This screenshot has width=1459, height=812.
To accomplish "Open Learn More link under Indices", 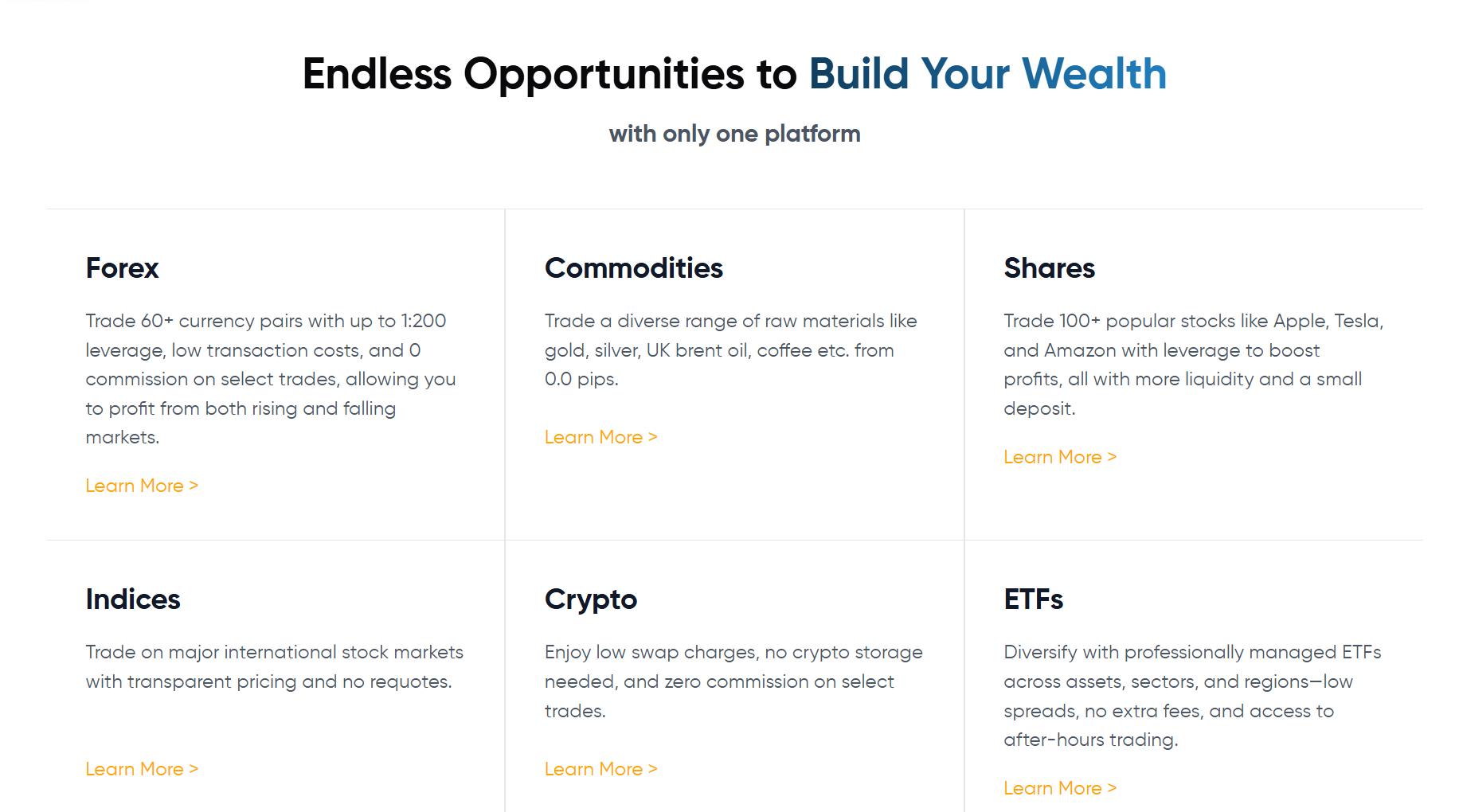I will [142, 769].
